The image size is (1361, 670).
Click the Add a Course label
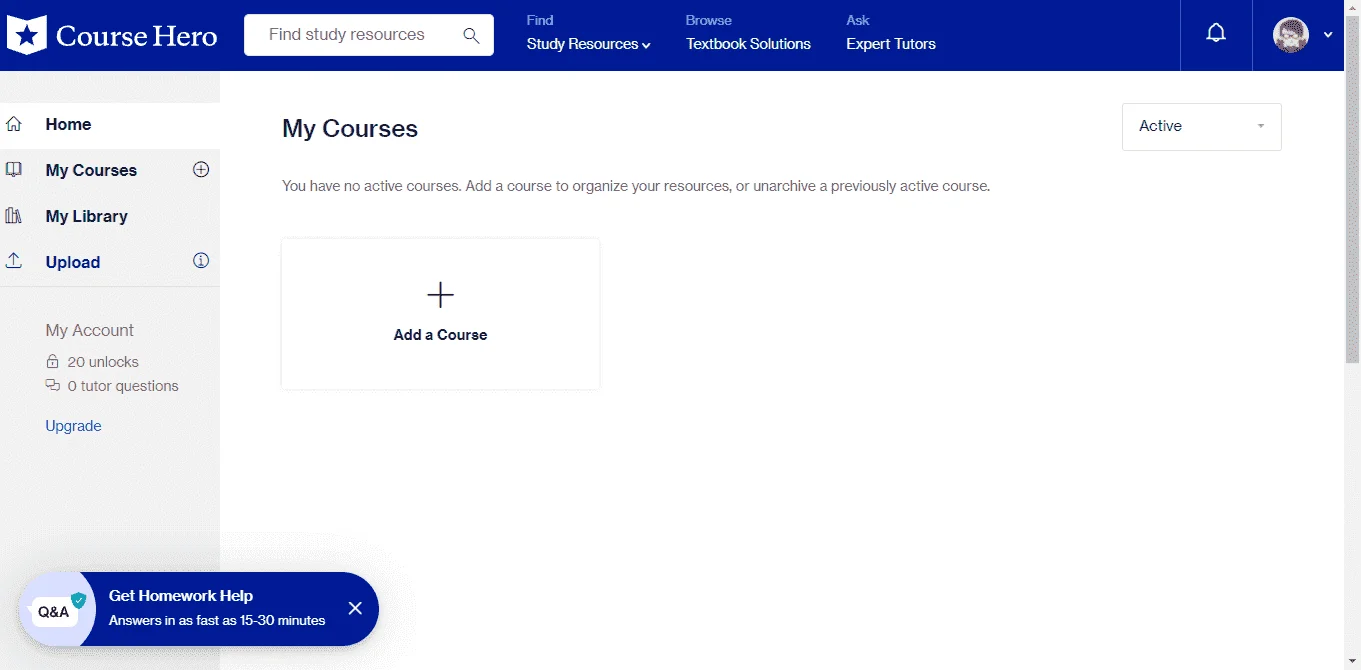click(x=440, y=335)
